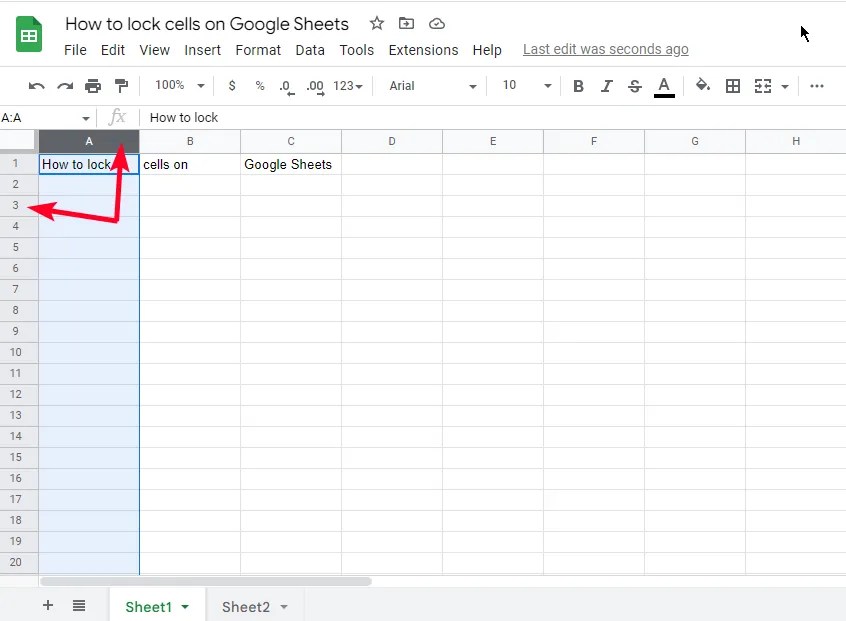
Task: Open the Data menu
Action: [310, 50]
